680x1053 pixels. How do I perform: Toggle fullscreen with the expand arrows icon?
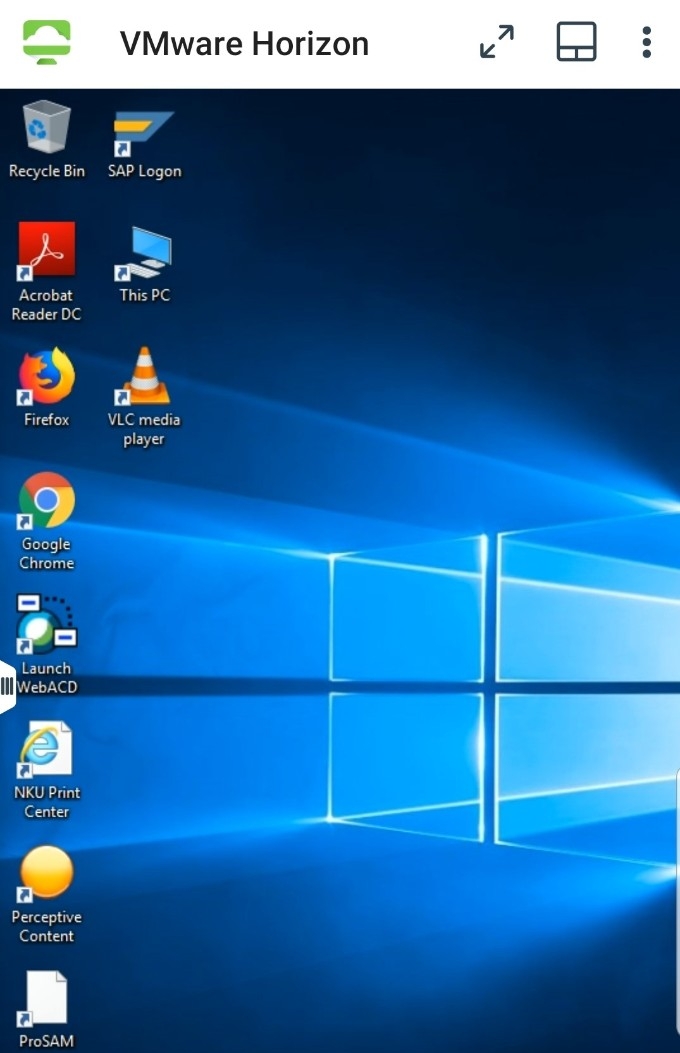coord(497,42)
